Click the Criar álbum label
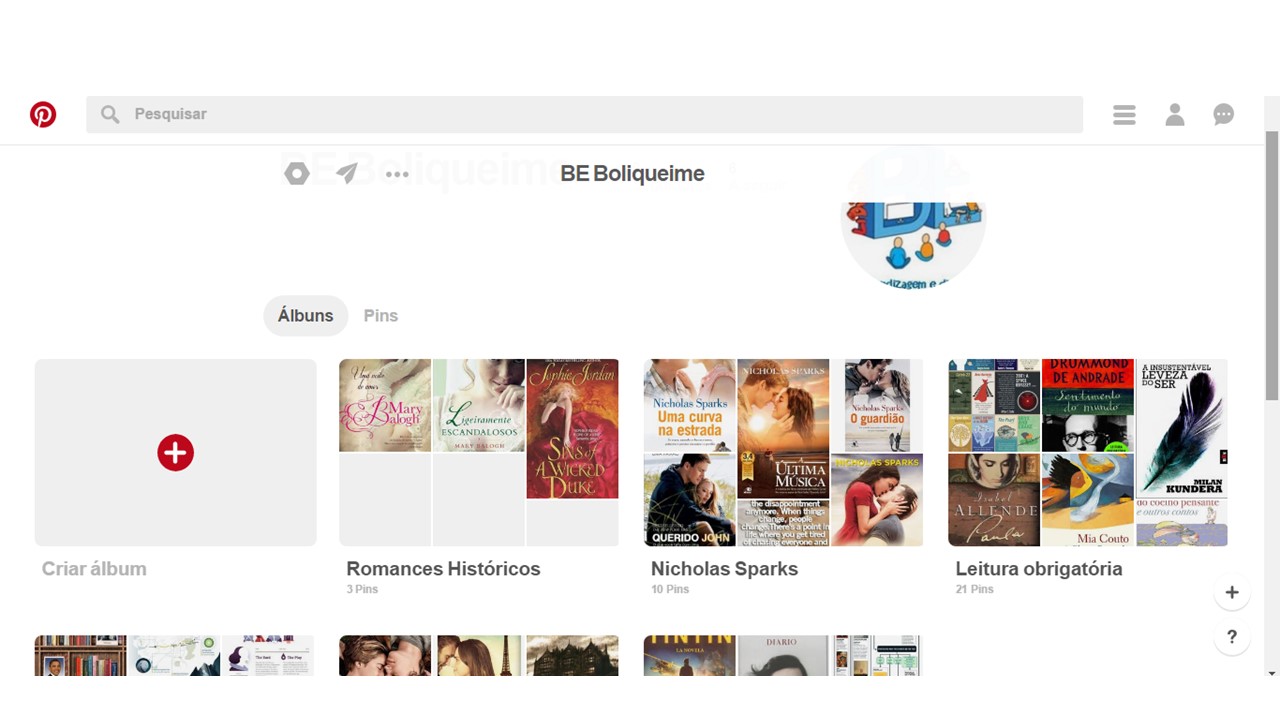 click(94, 568)
